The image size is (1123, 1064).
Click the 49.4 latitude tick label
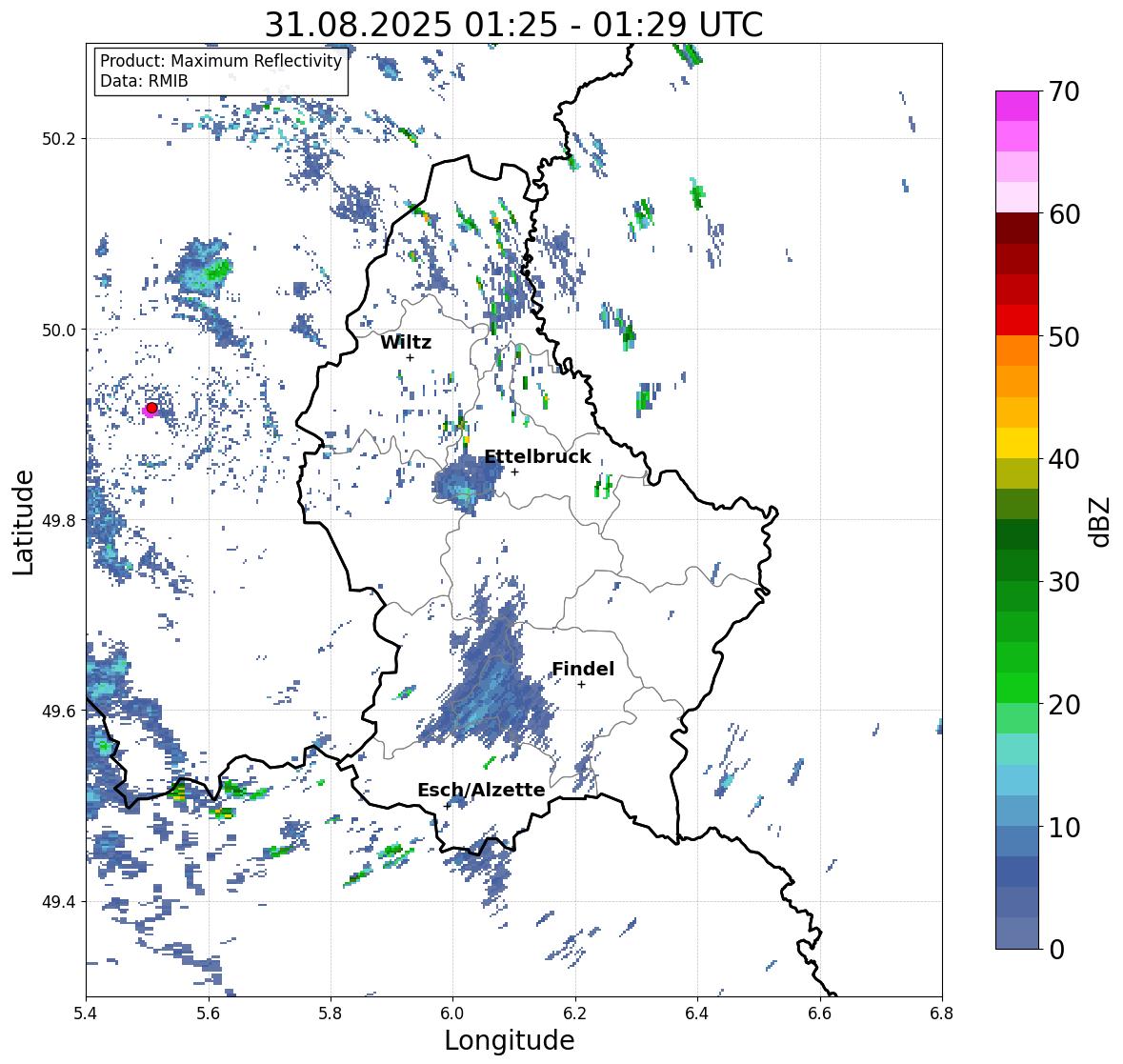click(59, 902)
